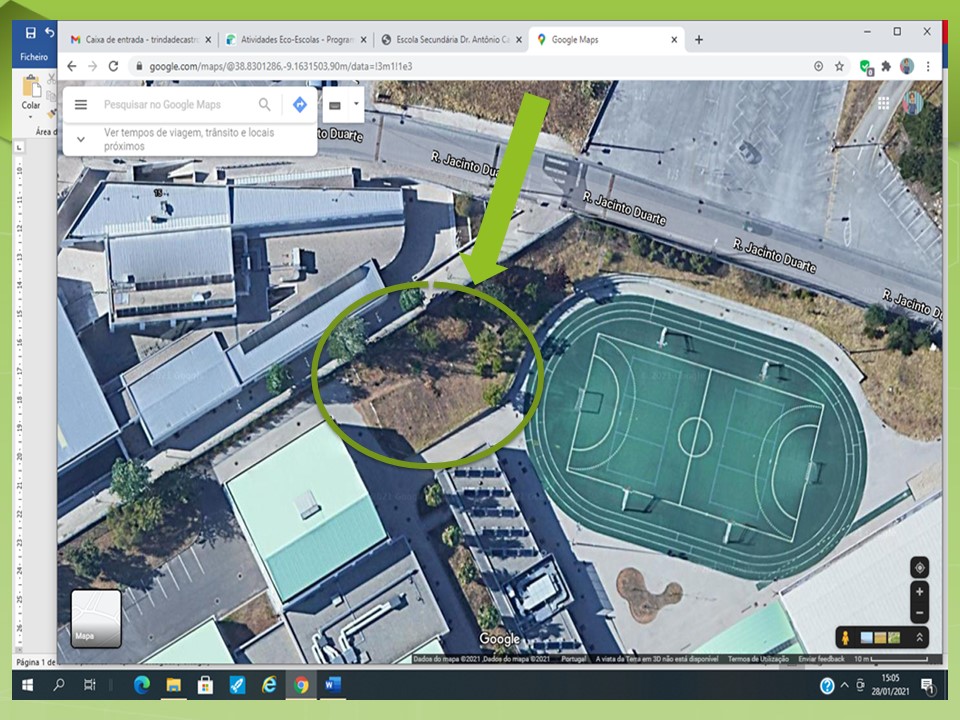Screen dimensions: 960x720
Task: Open the Chrome three-dot menu
Action: click(x=928, y=66)
